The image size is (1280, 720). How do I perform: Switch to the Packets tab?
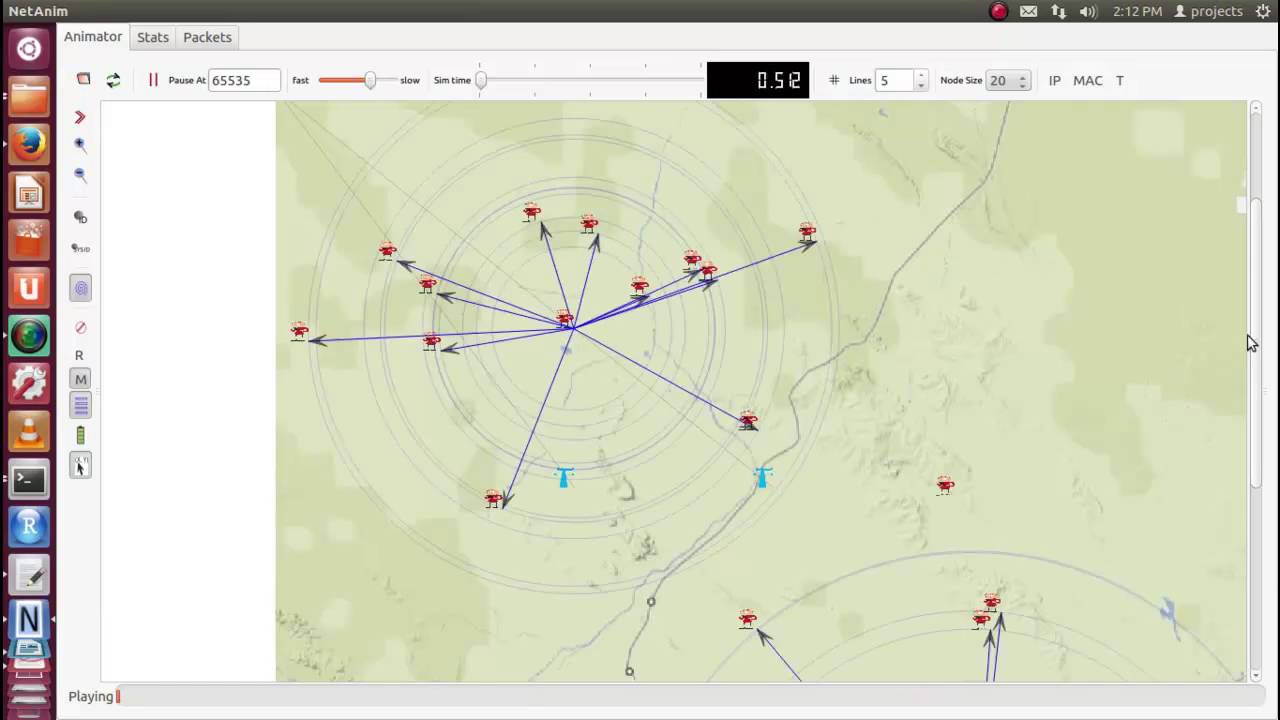coord(207,37)
